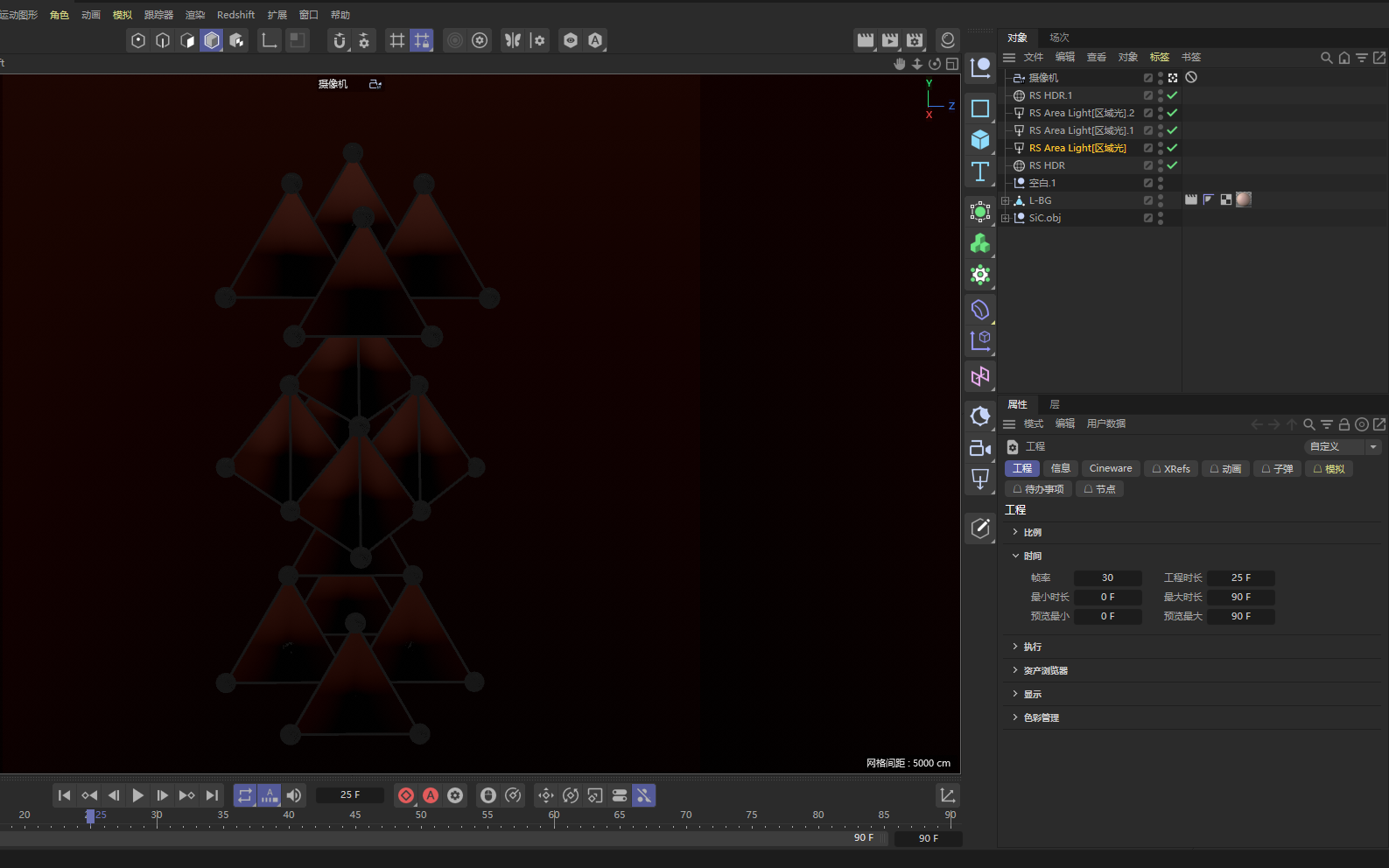Open Edit Render Settings clapperboard gear icon
The image size is (1389, 868).
915,40
